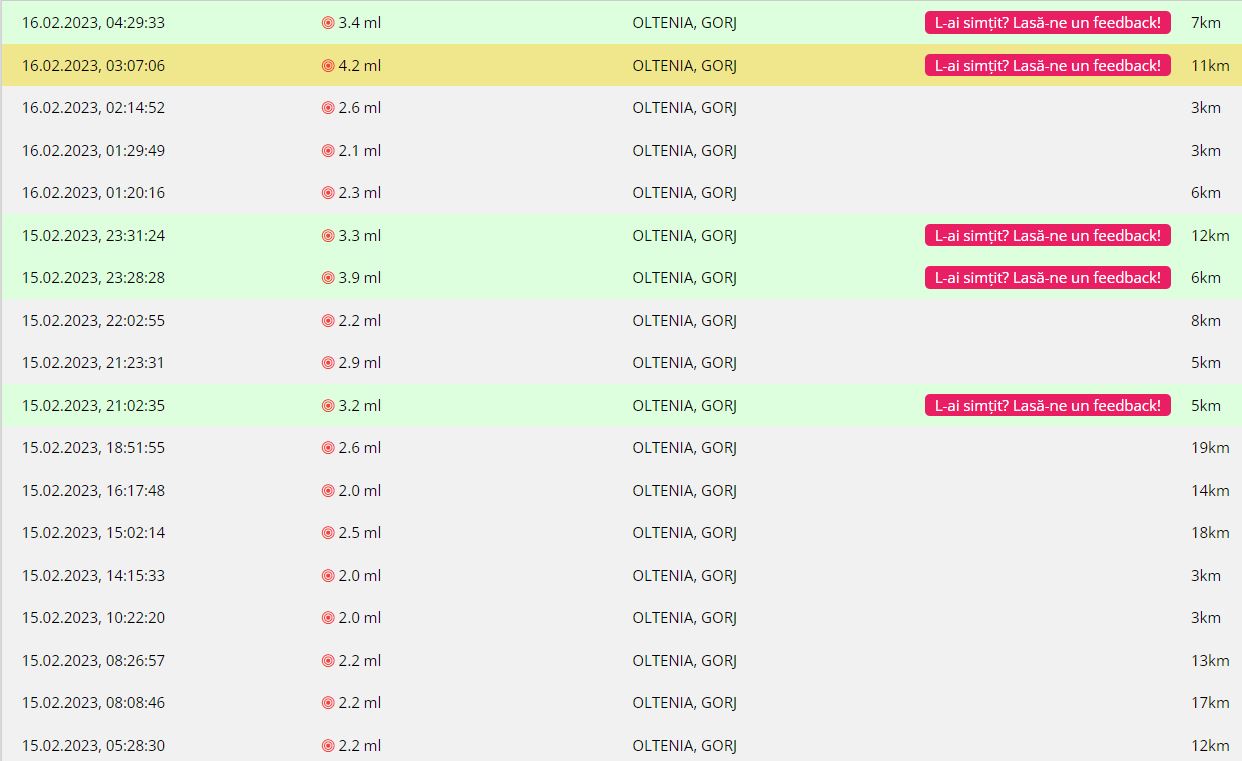1242x761 pixels.
Task: Leave feedback for the 23:28:28 earthquake
Action: pos(1047,278)
